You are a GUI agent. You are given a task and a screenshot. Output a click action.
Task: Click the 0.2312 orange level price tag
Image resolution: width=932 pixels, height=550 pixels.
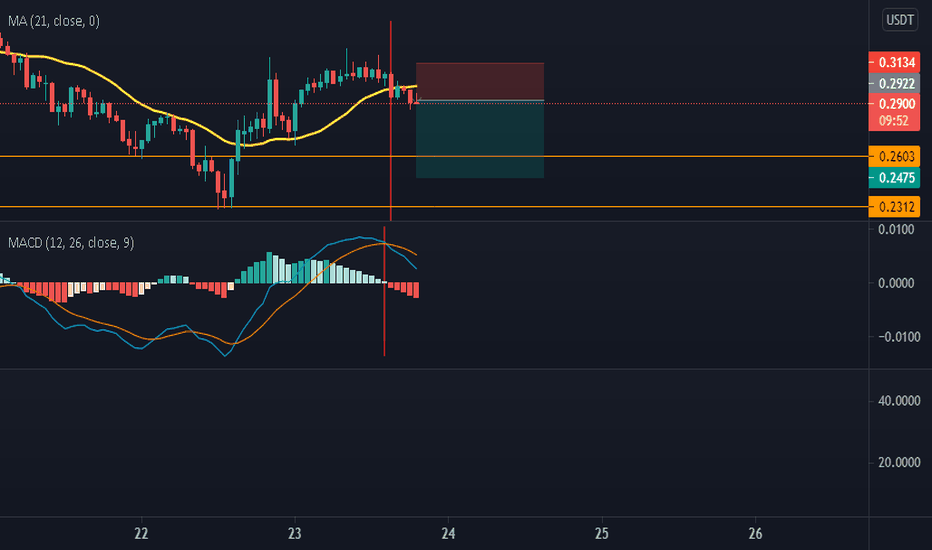895,207
